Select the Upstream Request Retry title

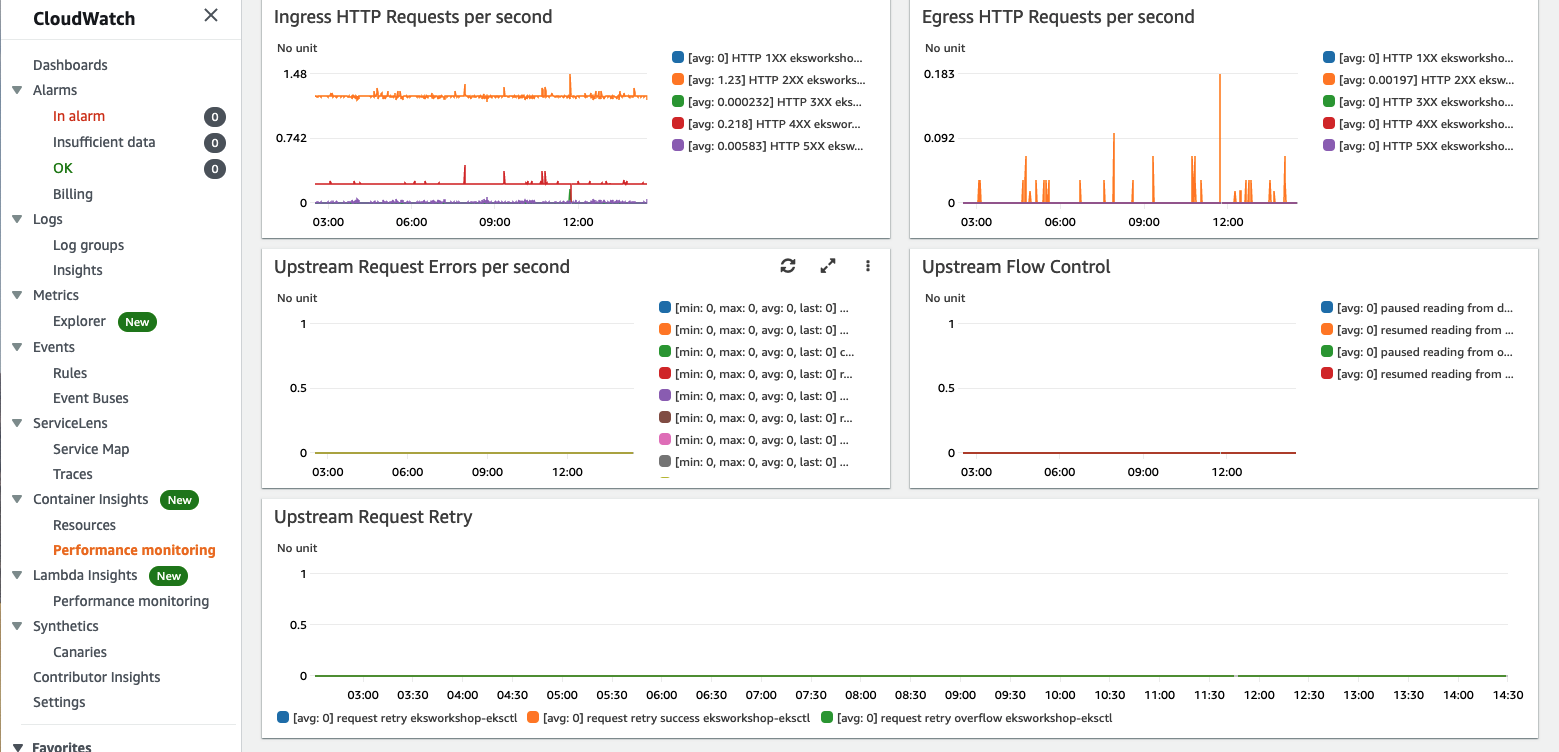point(373,517)
